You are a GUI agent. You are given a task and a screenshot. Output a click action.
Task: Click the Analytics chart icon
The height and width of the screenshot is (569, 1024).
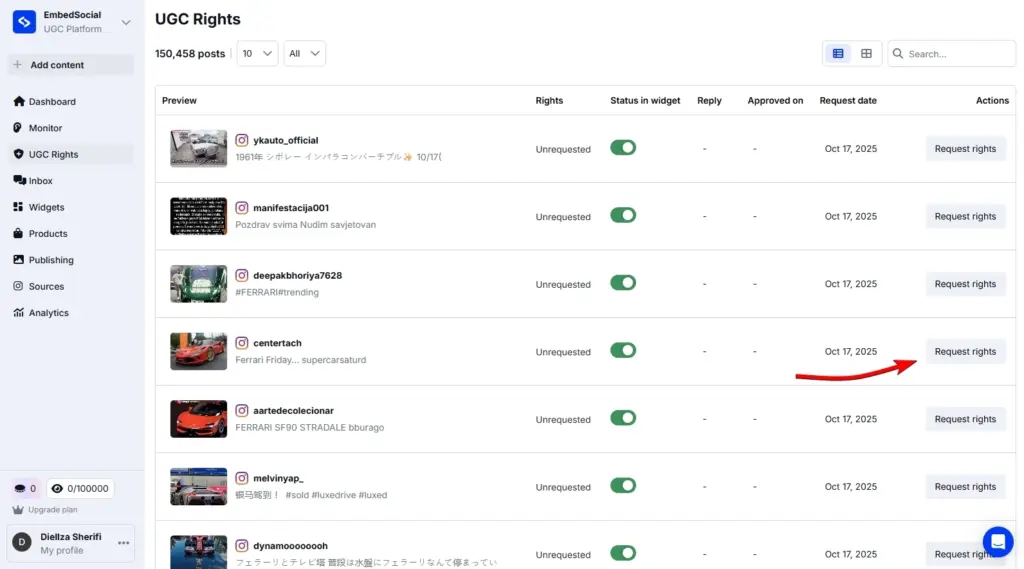pyautogui.click(x=18, y=312)
